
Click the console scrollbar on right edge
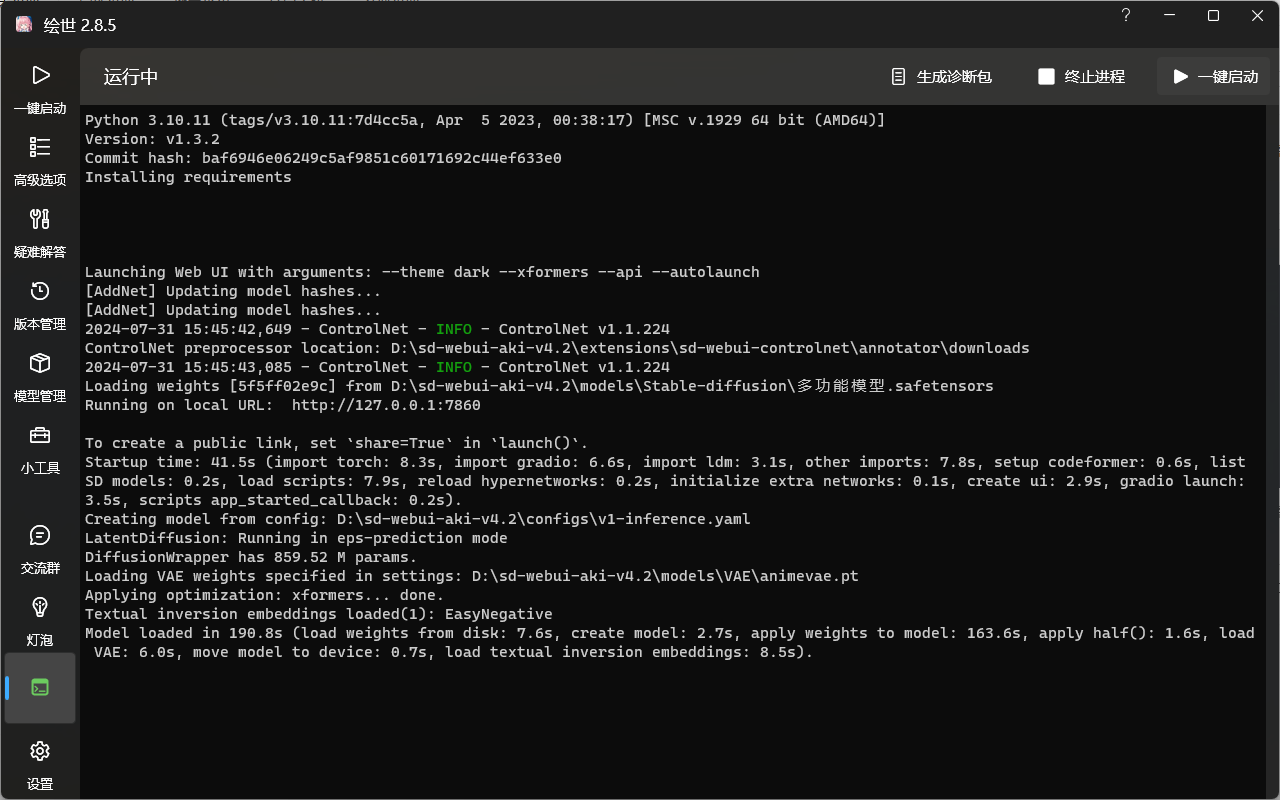point(1274,150)
